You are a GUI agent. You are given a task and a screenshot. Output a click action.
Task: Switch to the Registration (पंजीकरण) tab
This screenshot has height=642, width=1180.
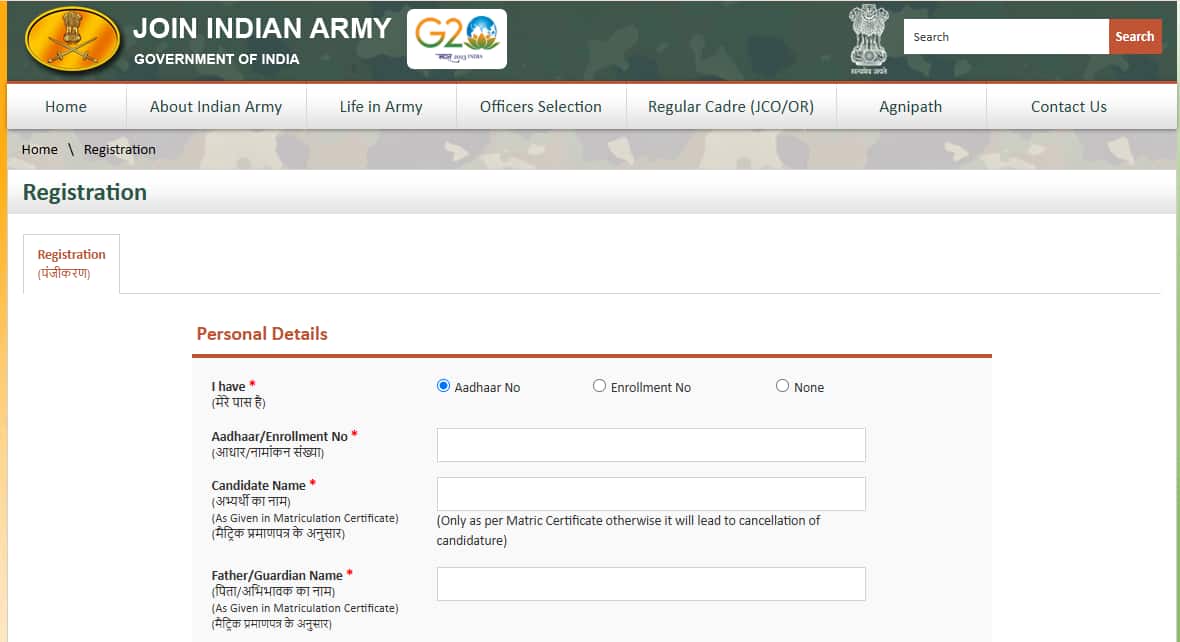(x=71, y=263)
